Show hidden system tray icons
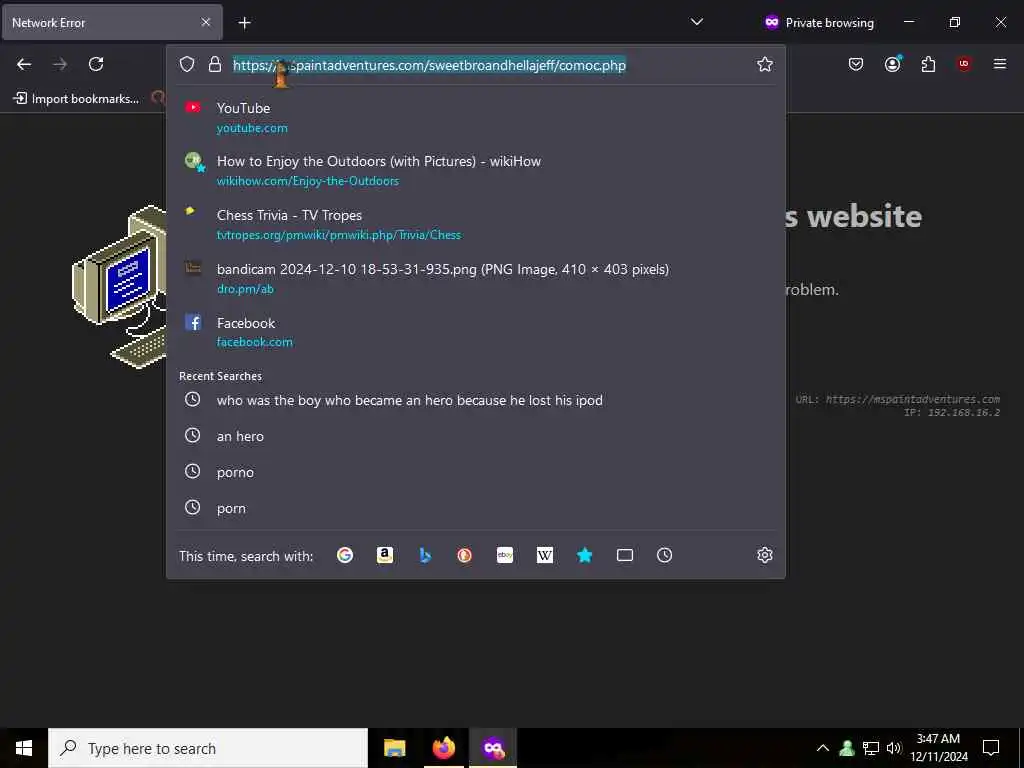Viewport: 1024px width, 768px height. pyautogui.click(x=823, y=748)
